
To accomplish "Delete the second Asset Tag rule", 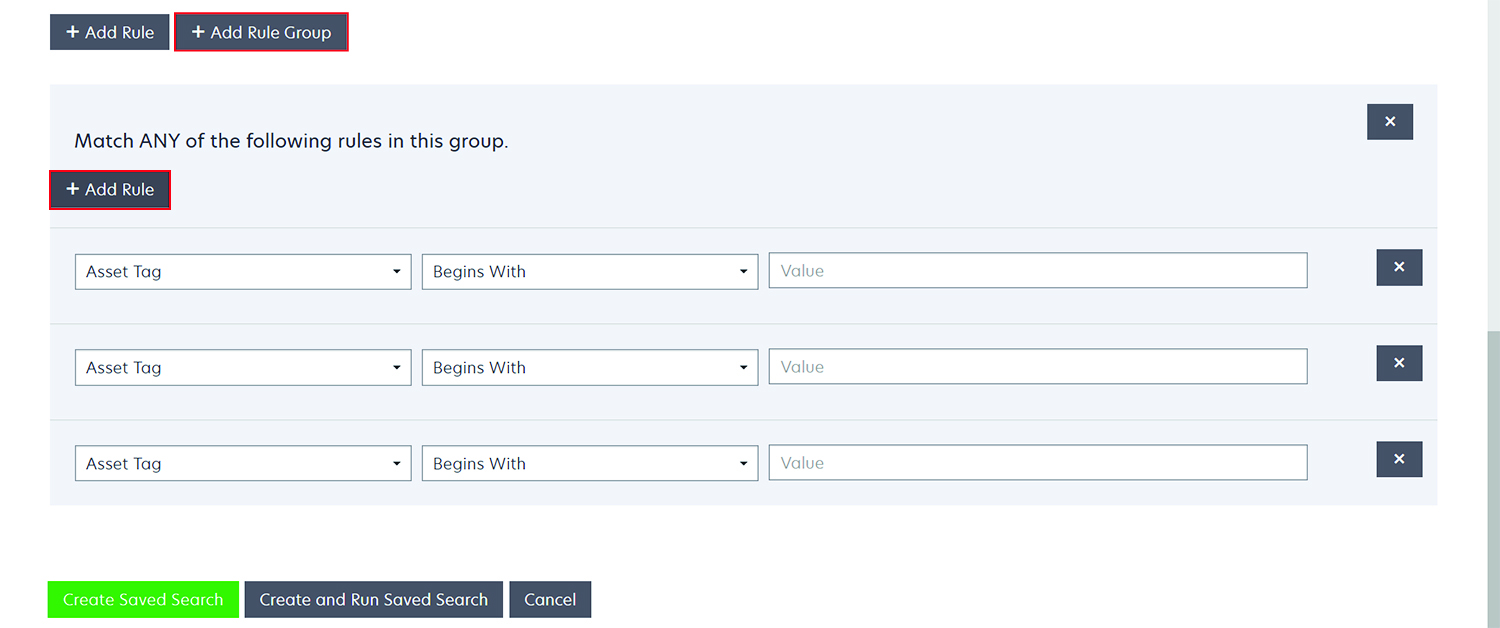I will click(1399, 363).
